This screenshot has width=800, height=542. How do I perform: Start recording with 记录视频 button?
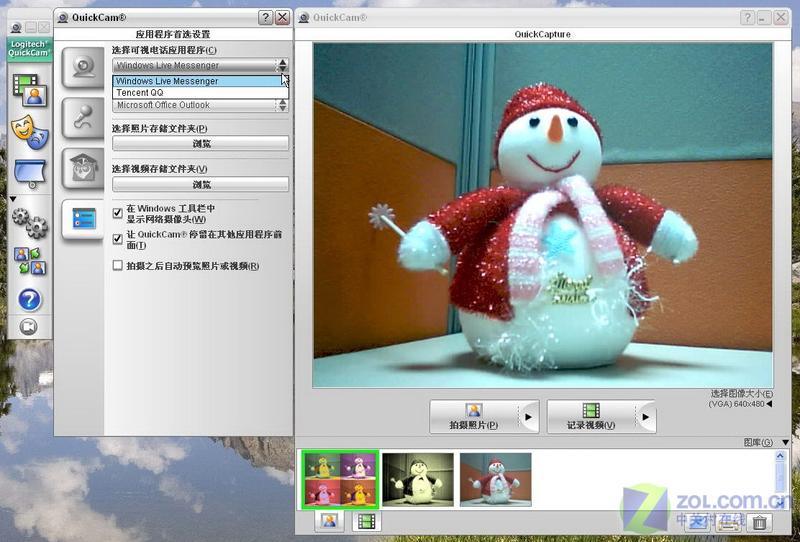(x=591, y=416)
